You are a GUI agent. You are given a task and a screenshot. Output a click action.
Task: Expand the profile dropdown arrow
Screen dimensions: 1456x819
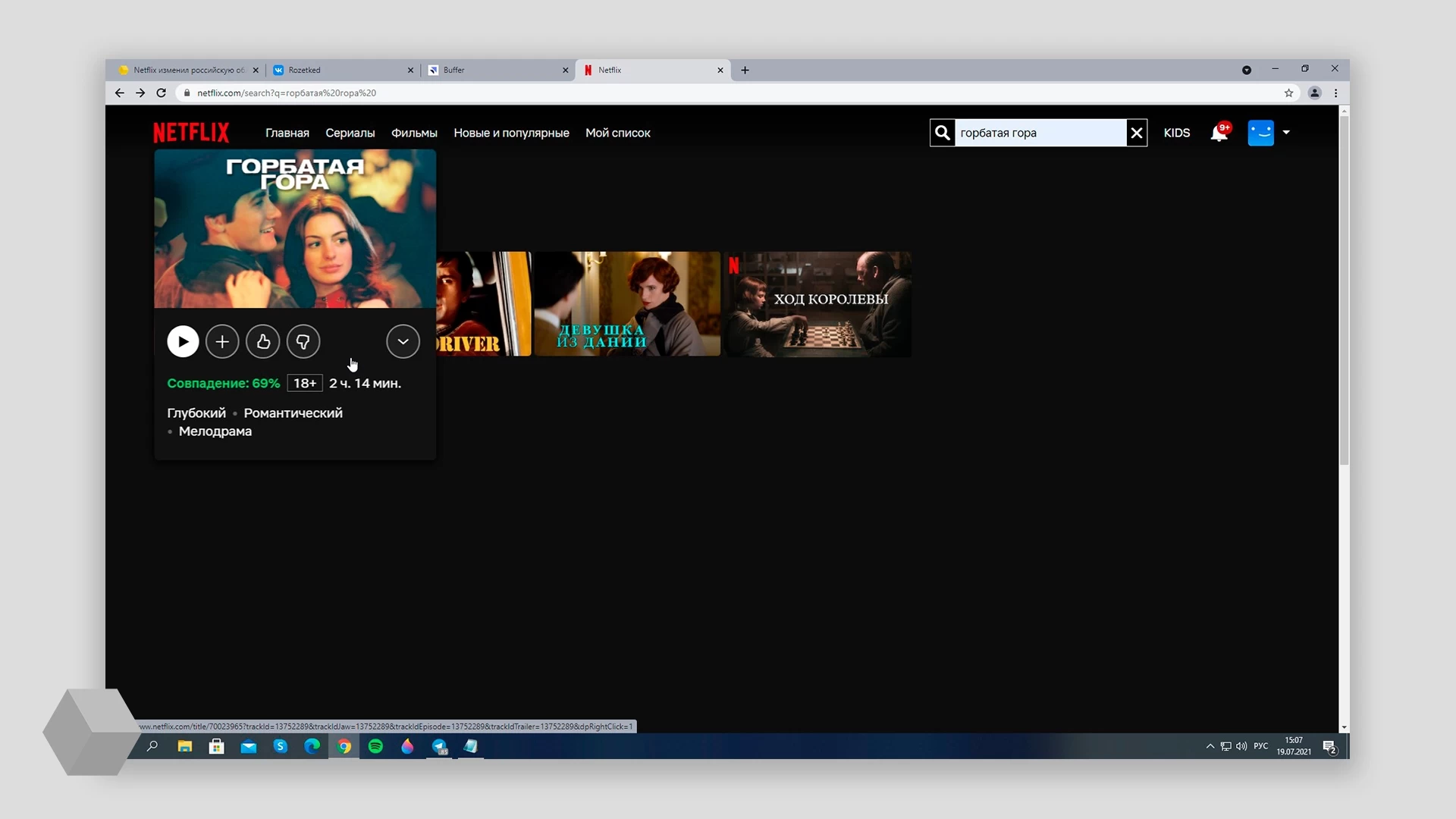point(1286,133)
